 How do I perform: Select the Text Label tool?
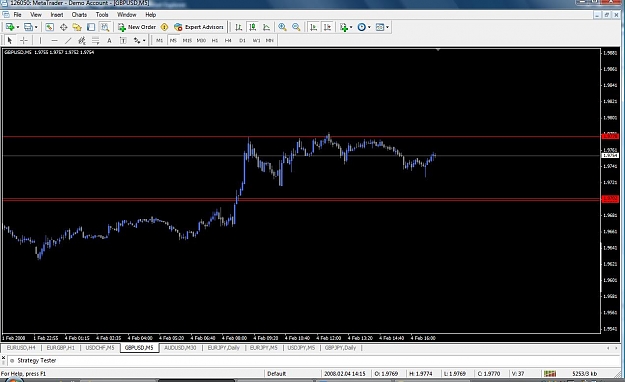(123, 40)
